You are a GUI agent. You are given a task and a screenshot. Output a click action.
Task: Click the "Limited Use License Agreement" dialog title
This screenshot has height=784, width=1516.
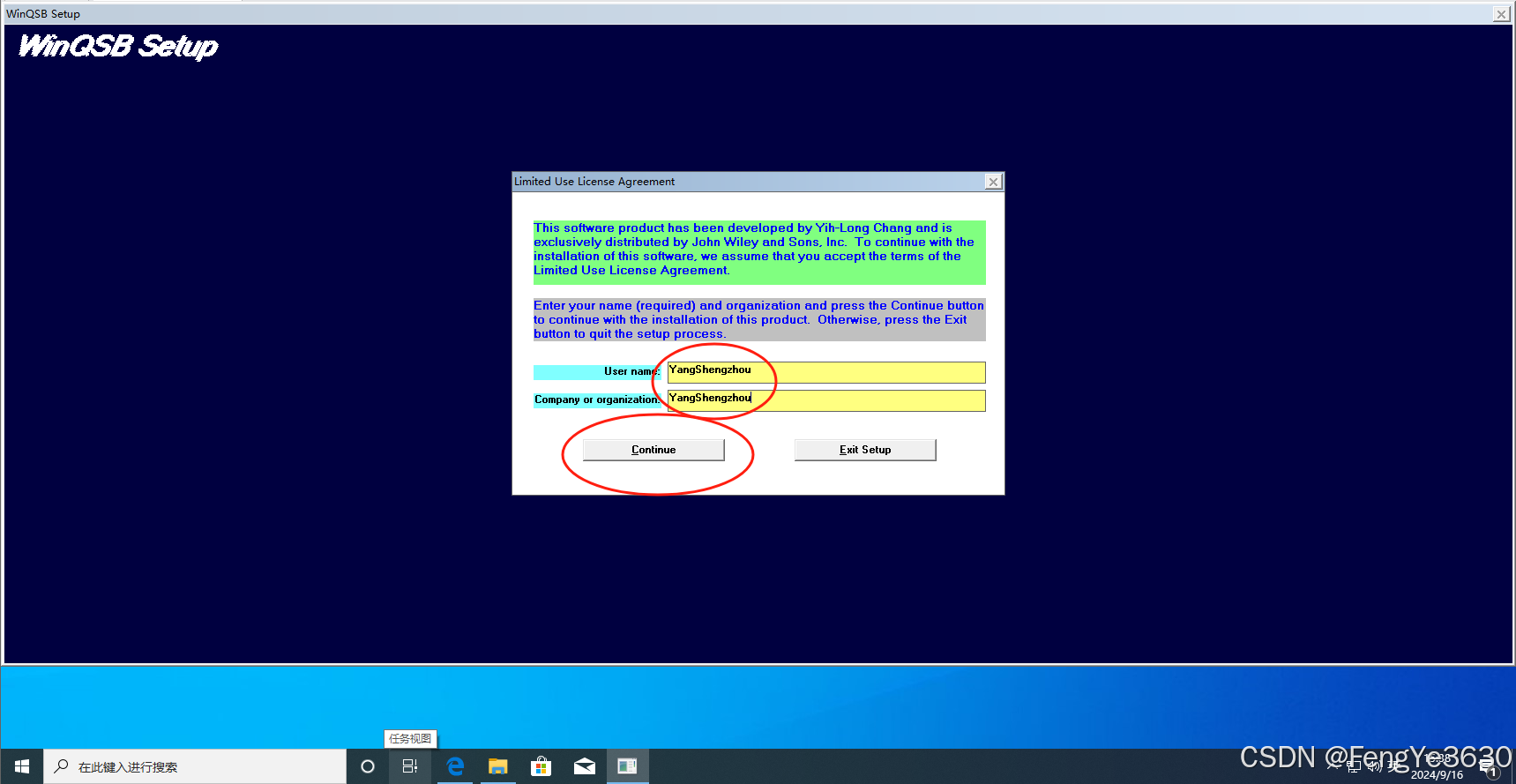tap(594, 182)
